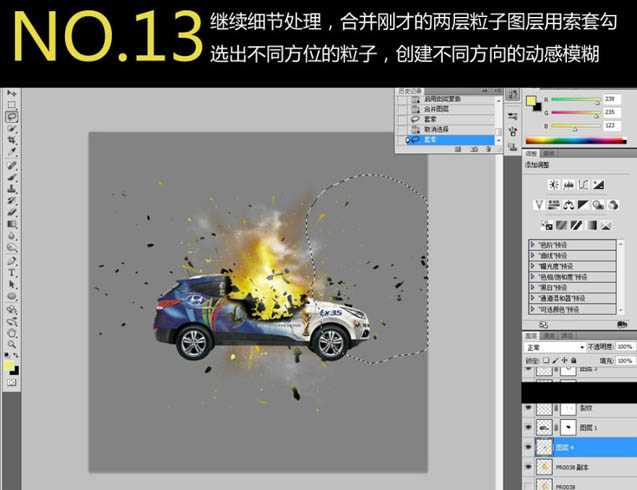
Task: Select the 图层 1 layer mask thumbnail
Action: (568, 427)
